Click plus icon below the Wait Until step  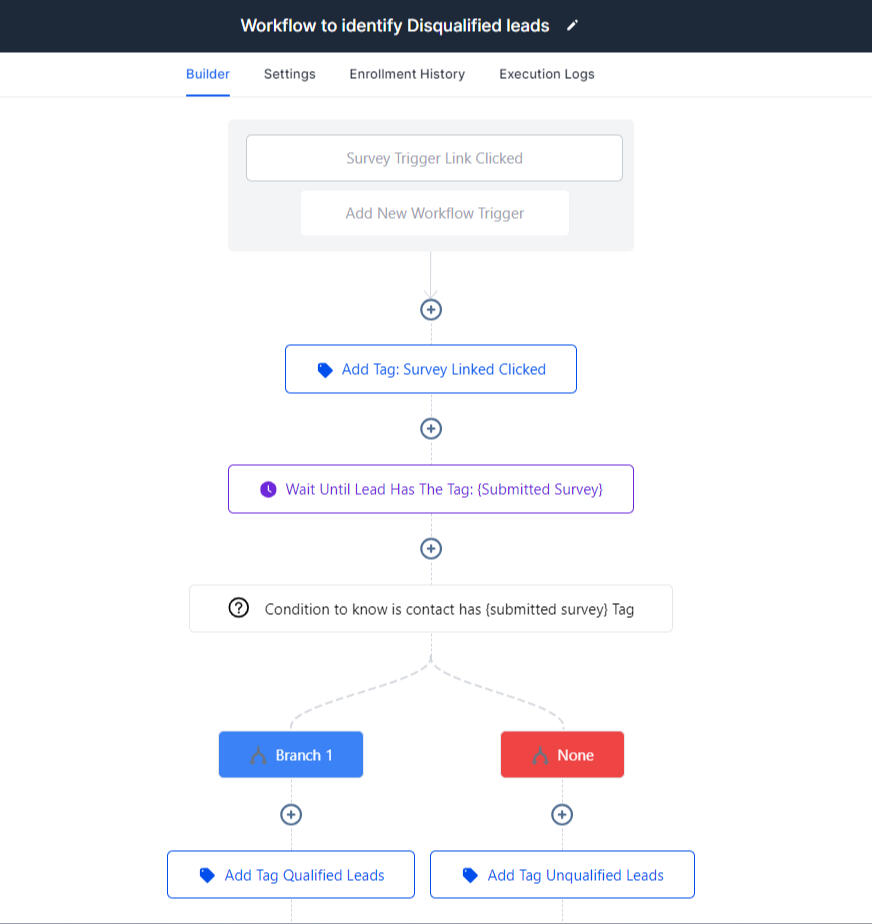pos(431,549)
